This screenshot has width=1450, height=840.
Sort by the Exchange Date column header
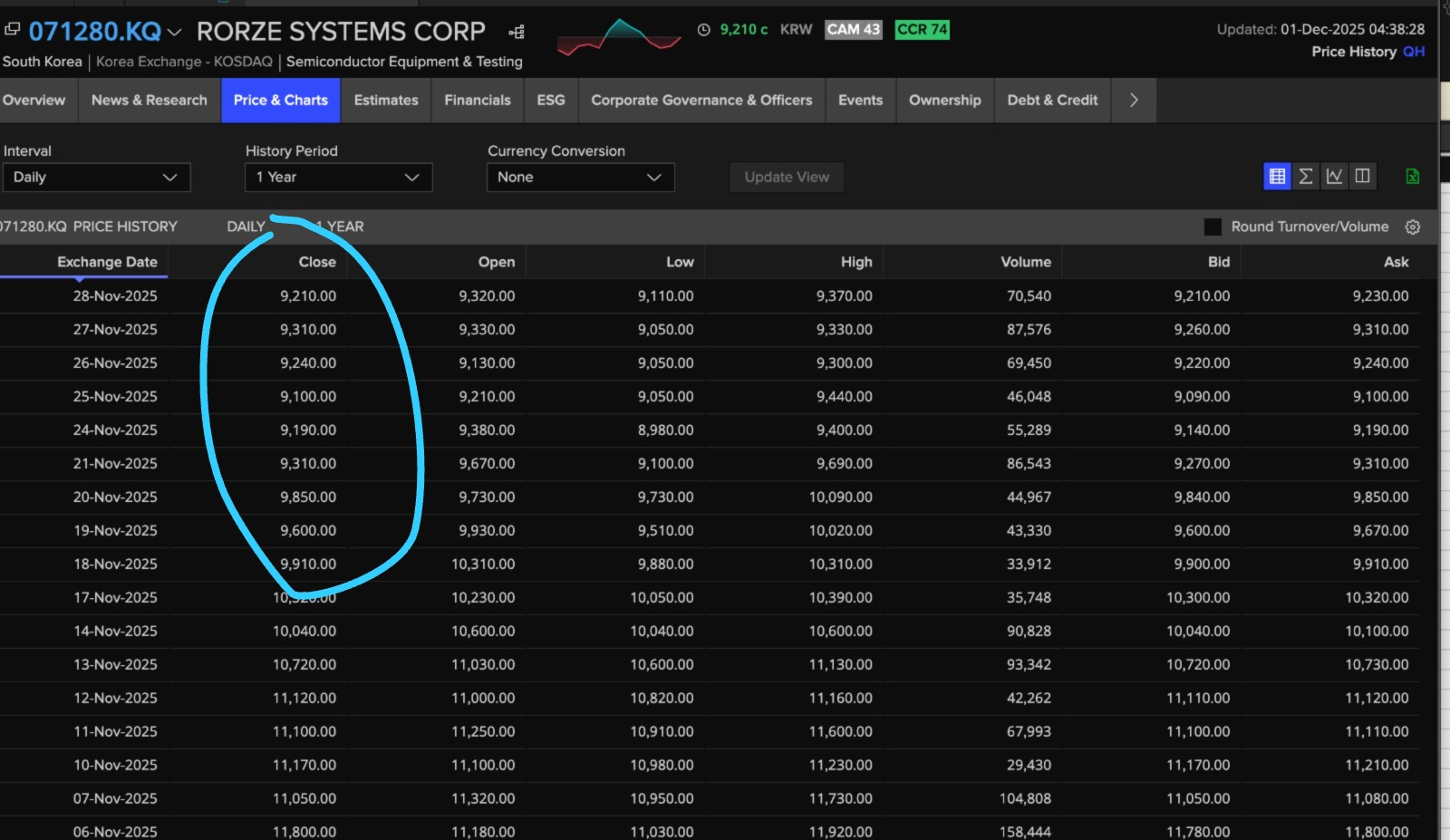coord(107,262)
